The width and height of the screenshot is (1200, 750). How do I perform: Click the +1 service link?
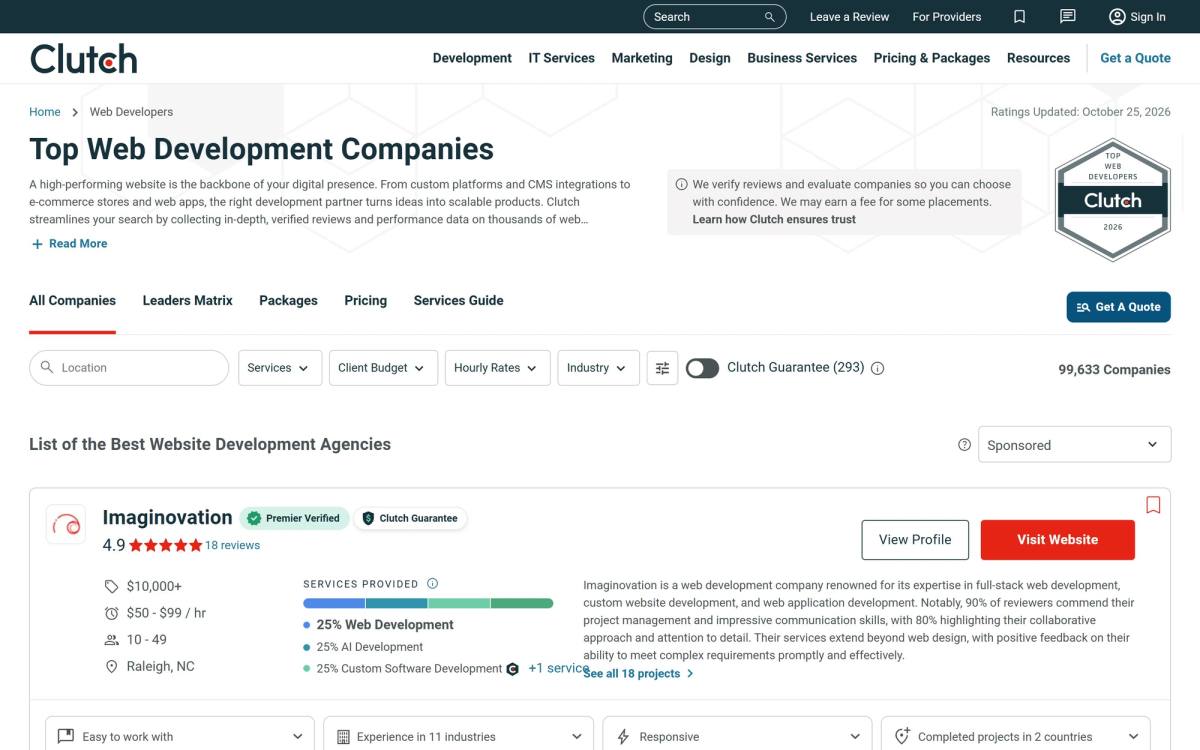point(558,668)
